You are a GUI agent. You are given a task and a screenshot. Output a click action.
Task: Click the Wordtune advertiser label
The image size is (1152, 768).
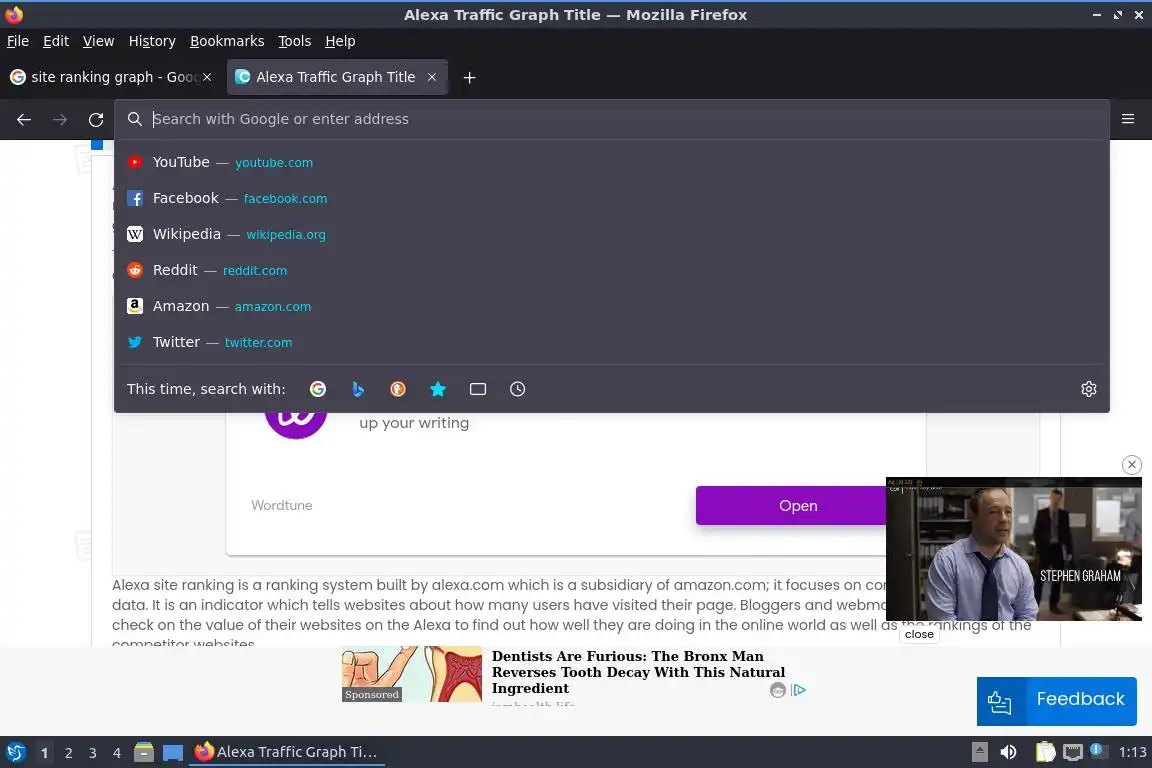[x=281, y=506]
